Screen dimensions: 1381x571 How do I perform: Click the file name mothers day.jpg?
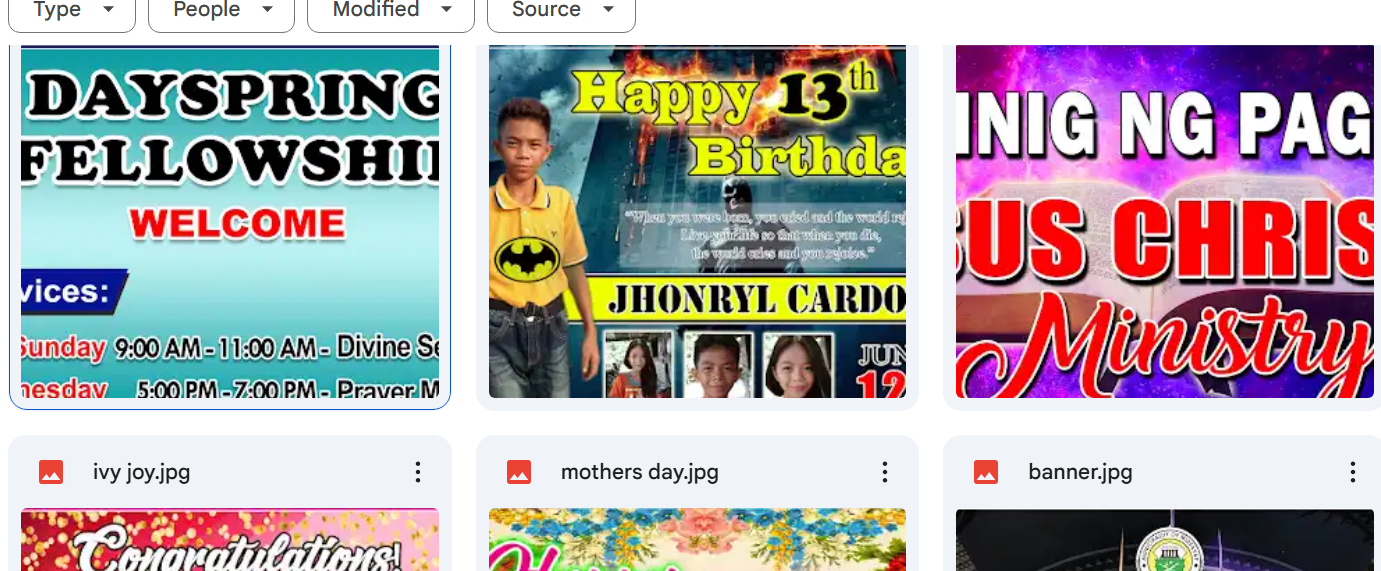pyautogui.click(x=640, y=472)
